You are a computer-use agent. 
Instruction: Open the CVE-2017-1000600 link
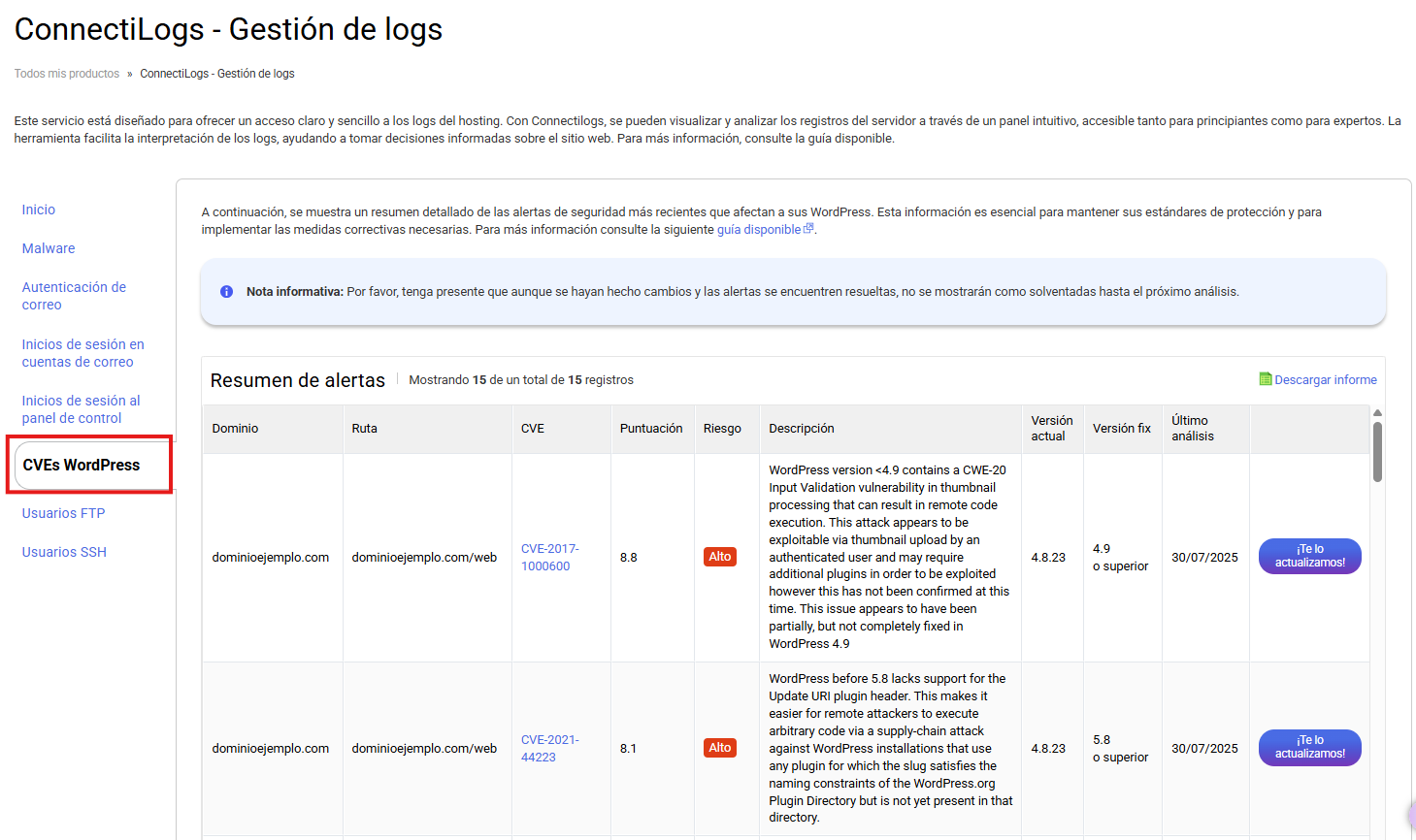(549, 557)
